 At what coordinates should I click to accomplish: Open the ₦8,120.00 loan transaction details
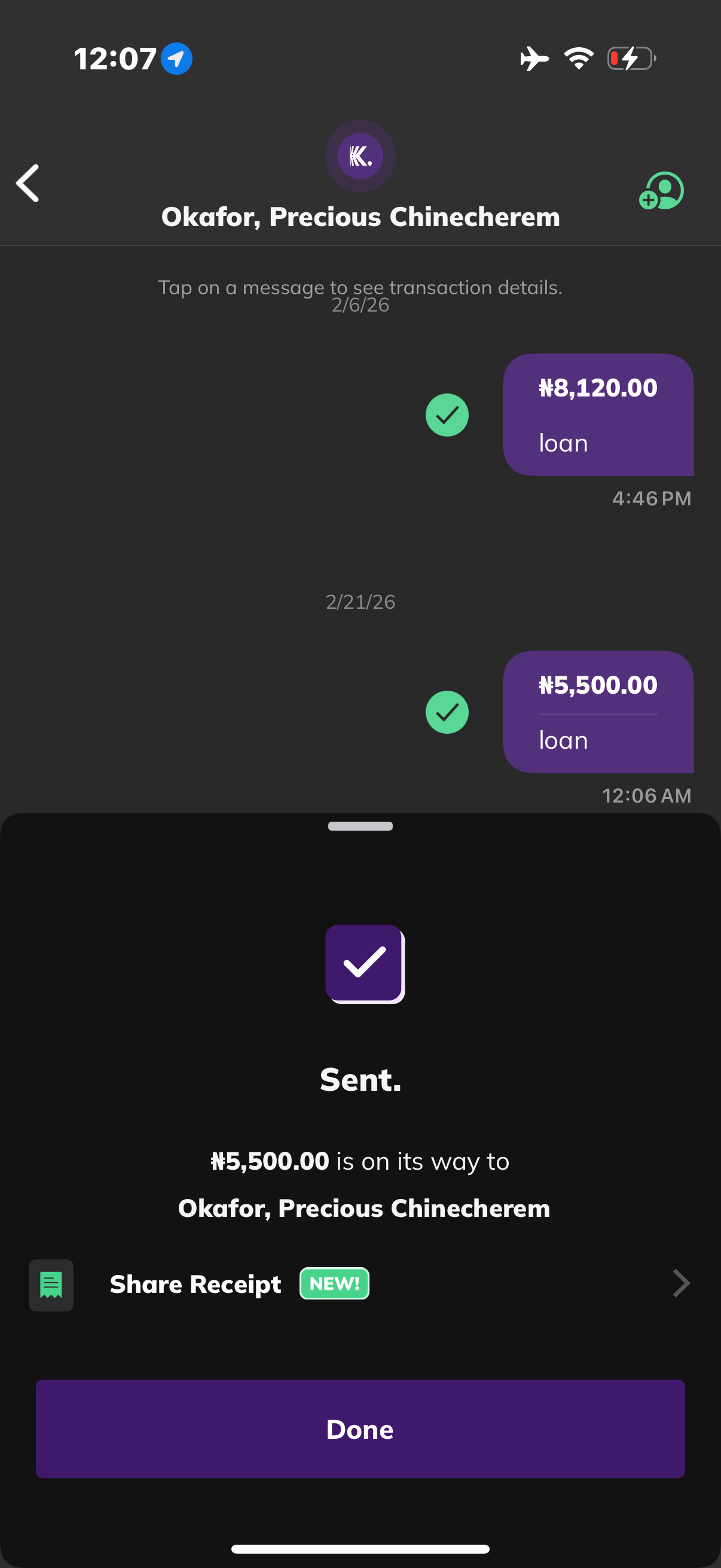[x=597, y=414]
